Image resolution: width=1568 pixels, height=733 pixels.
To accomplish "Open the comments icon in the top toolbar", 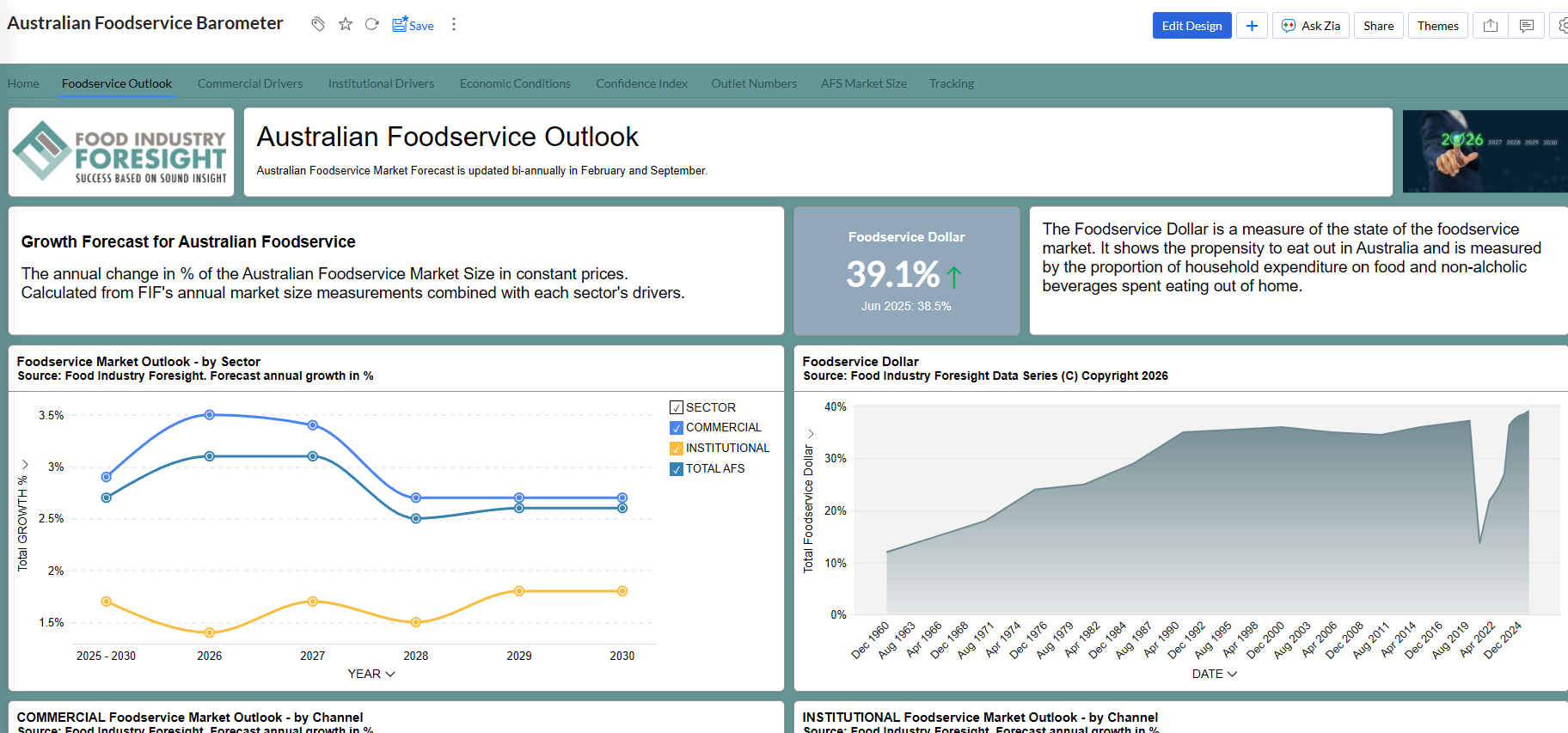I will (1527, 26).
